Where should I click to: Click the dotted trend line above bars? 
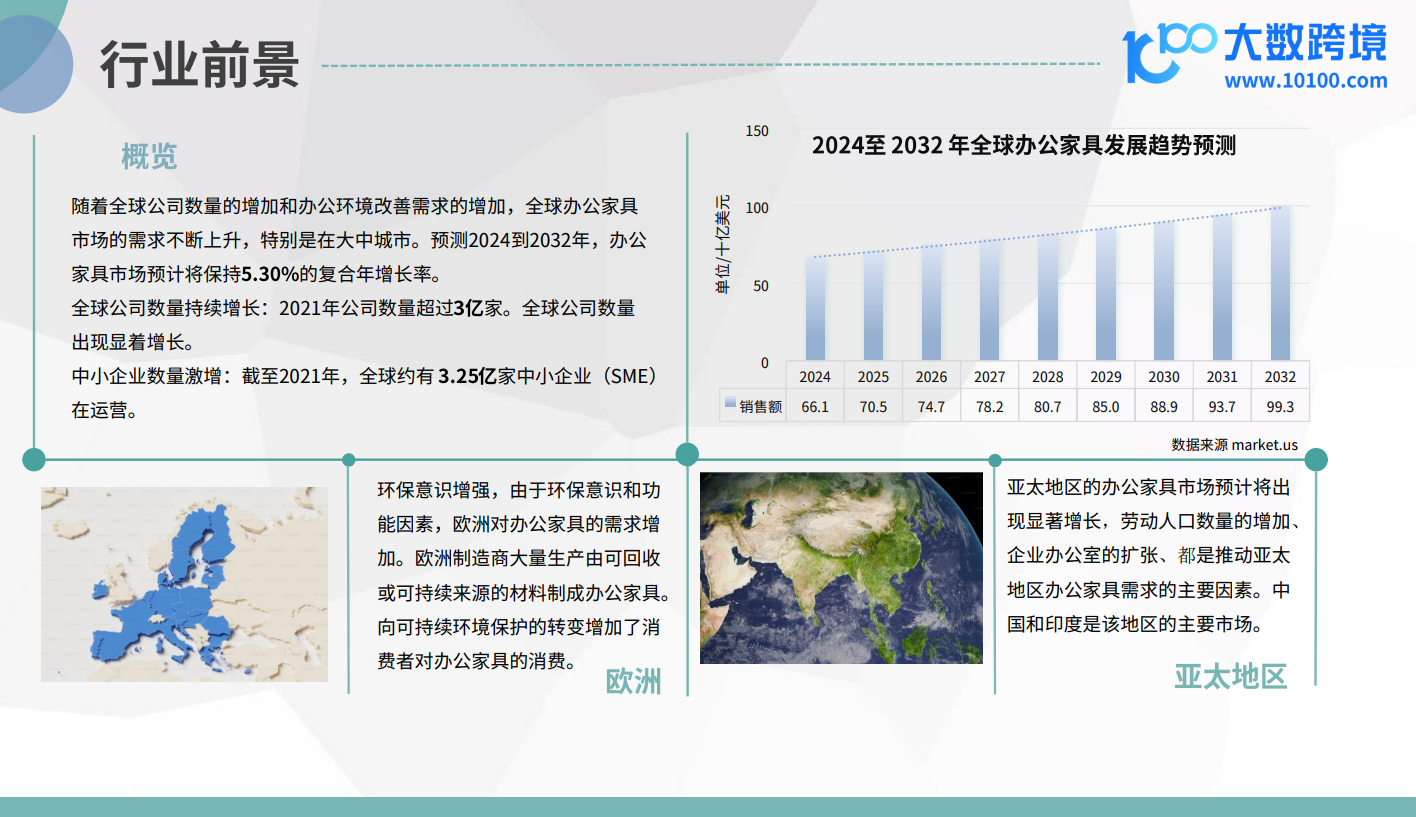pyautogui.click(x=1047, y=232)
